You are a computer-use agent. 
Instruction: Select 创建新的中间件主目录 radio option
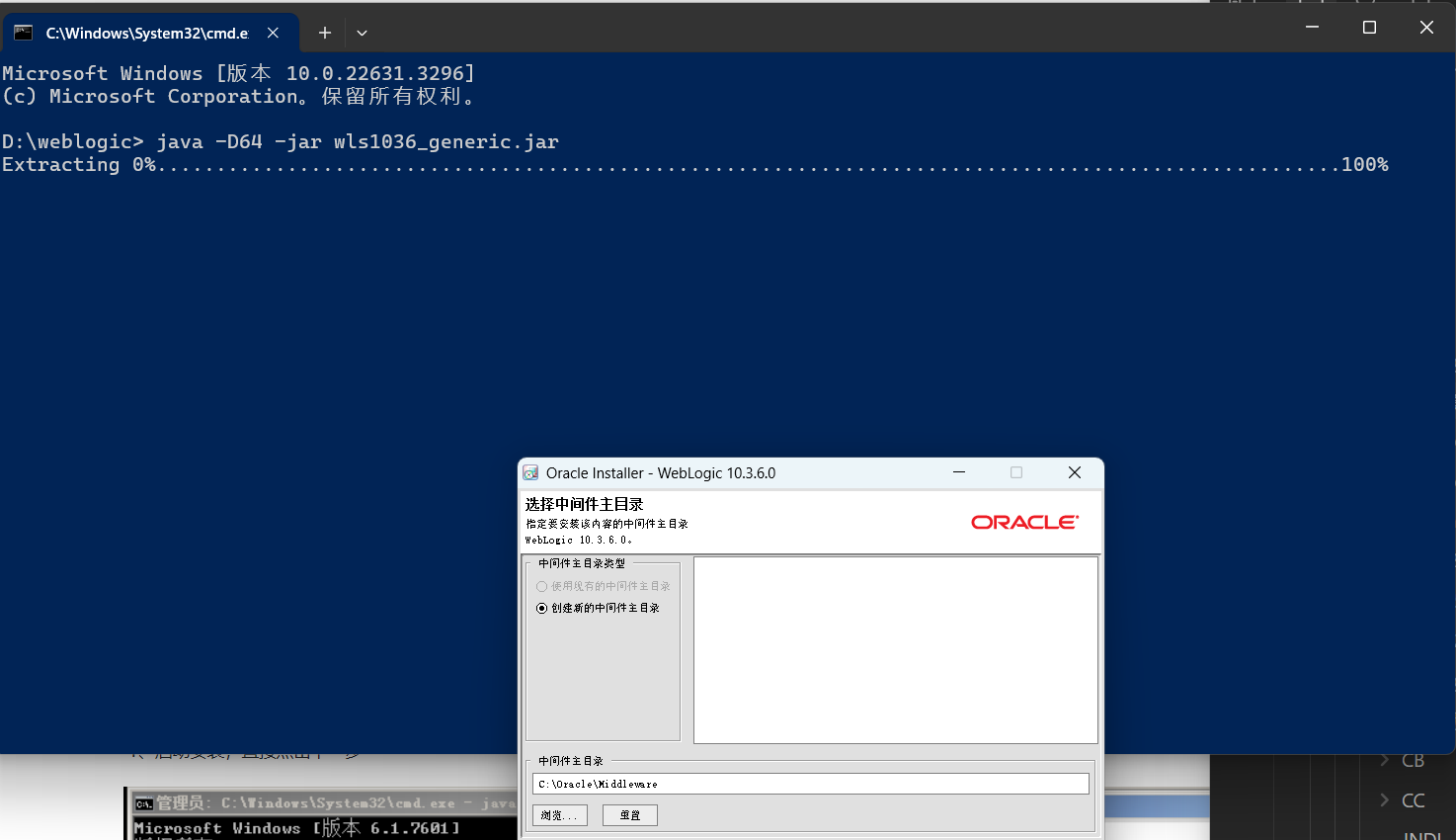click(598, 608)
